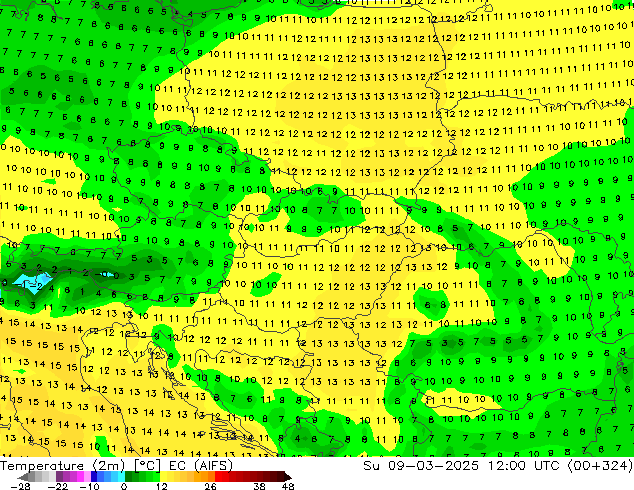Click the '48' label under the legend
Image resolution: width=634 pixels, height=490 pixels.
tap(288, 486)
